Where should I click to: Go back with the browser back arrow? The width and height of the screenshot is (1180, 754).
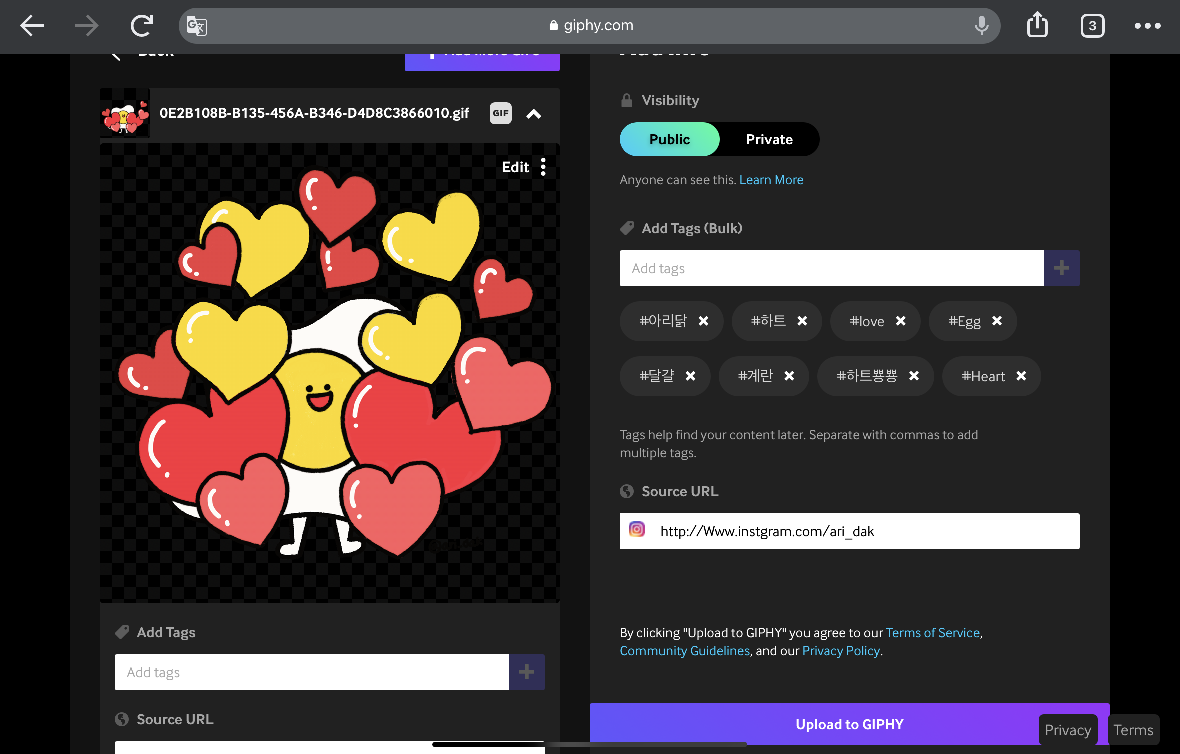(32, 26)
